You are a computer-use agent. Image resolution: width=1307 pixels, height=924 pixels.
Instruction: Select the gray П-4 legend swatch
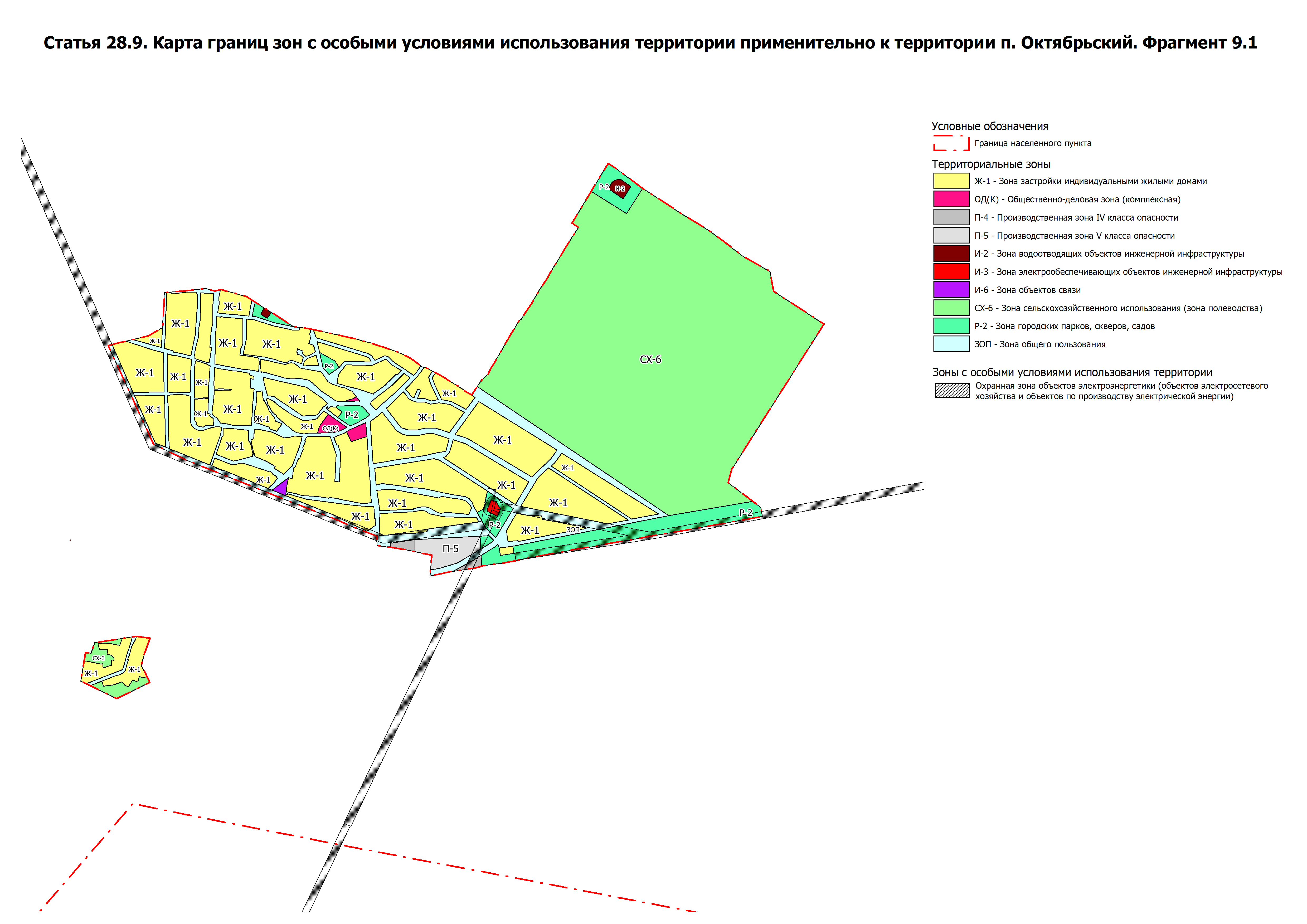(951, 217)
